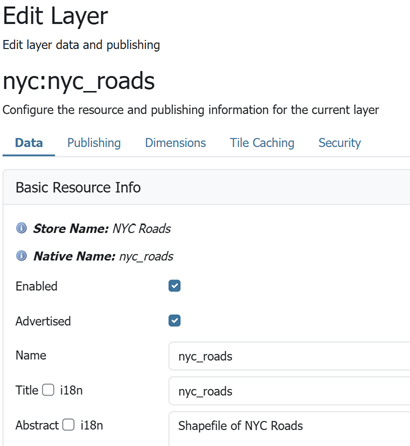The width and height of the screenshot is (410, 446).
Task: Click into the Abstract text area
Action: point(289,429)
